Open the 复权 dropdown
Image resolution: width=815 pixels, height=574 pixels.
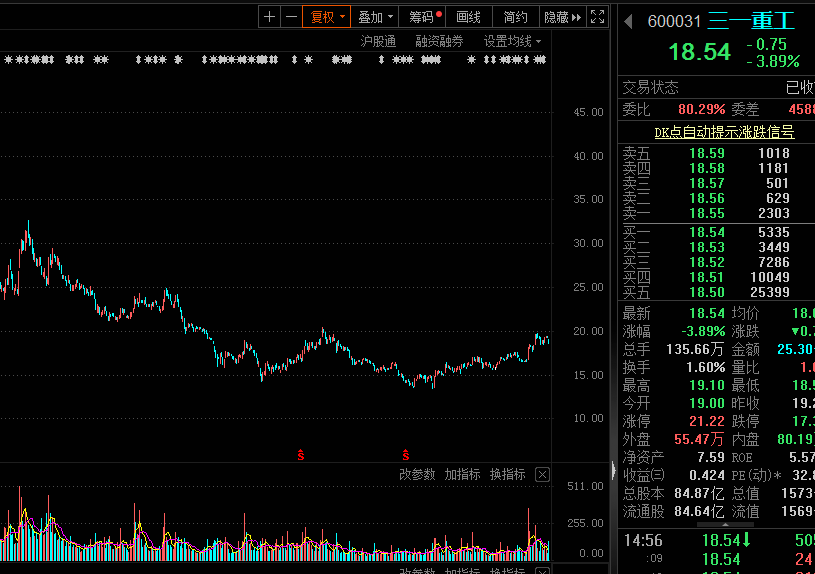[x=327, y=17]
